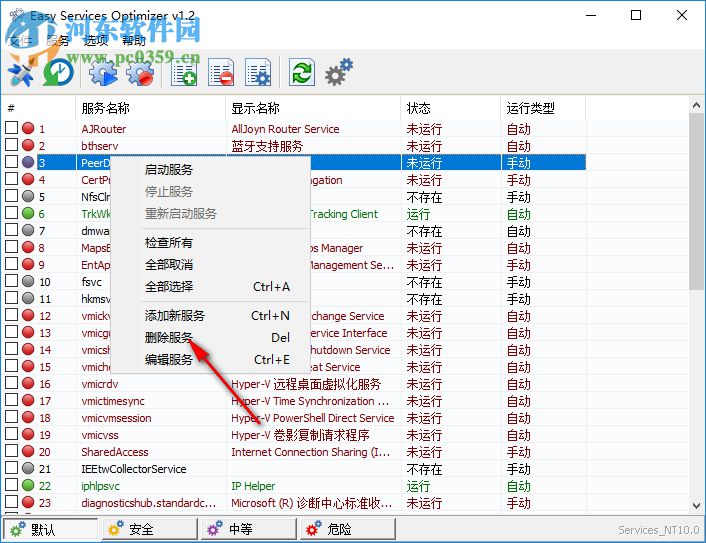Screen dimensions: 706x543
Task: Select IEEtwCollectorService service name
Action: tap(134, 469)
